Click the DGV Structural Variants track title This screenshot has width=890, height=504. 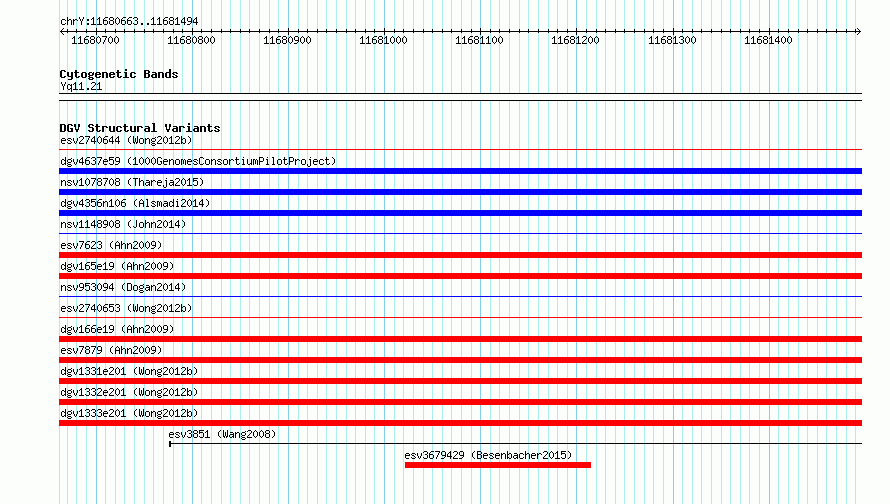coord(140,128)
